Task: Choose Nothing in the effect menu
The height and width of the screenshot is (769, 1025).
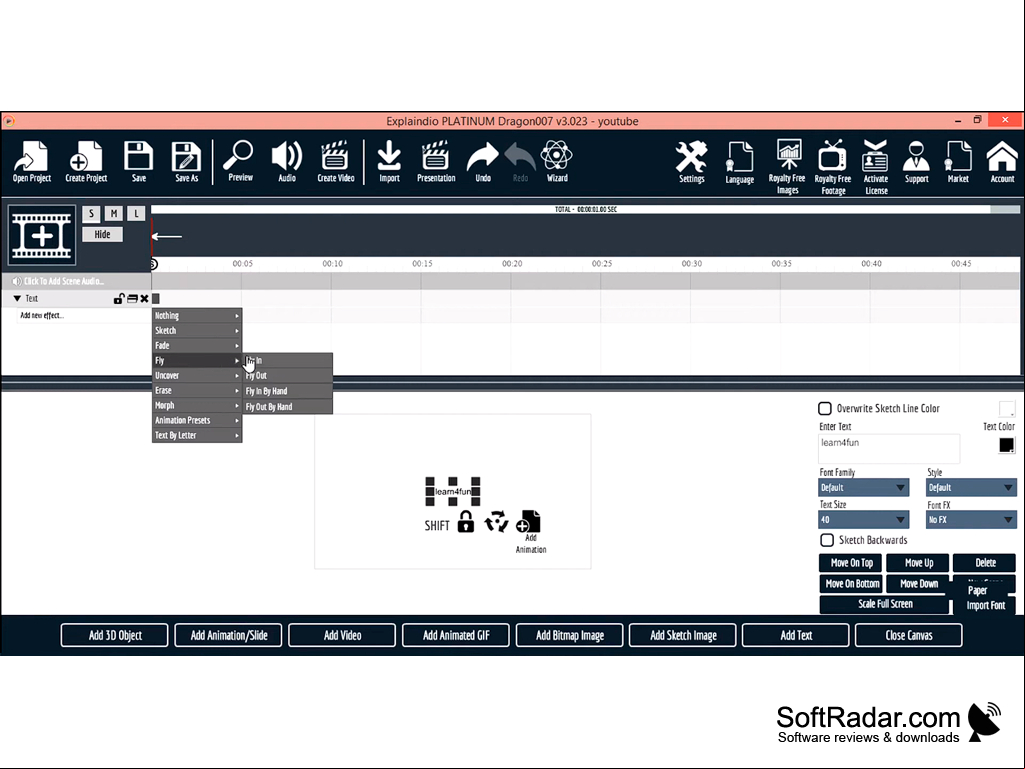Action: pyautogui.click(x=197, y=316)
